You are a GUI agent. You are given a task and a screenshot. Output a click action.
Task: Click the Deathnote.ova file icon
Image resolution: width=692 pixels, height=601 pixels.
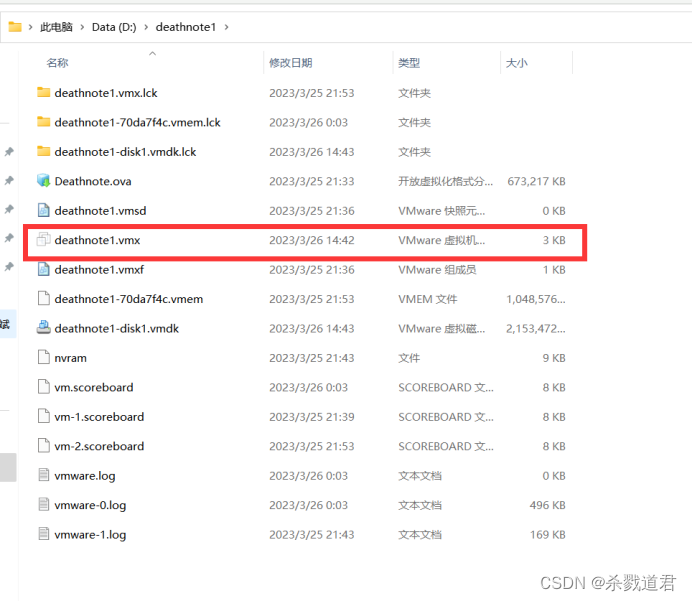click(x=43, y=180)
